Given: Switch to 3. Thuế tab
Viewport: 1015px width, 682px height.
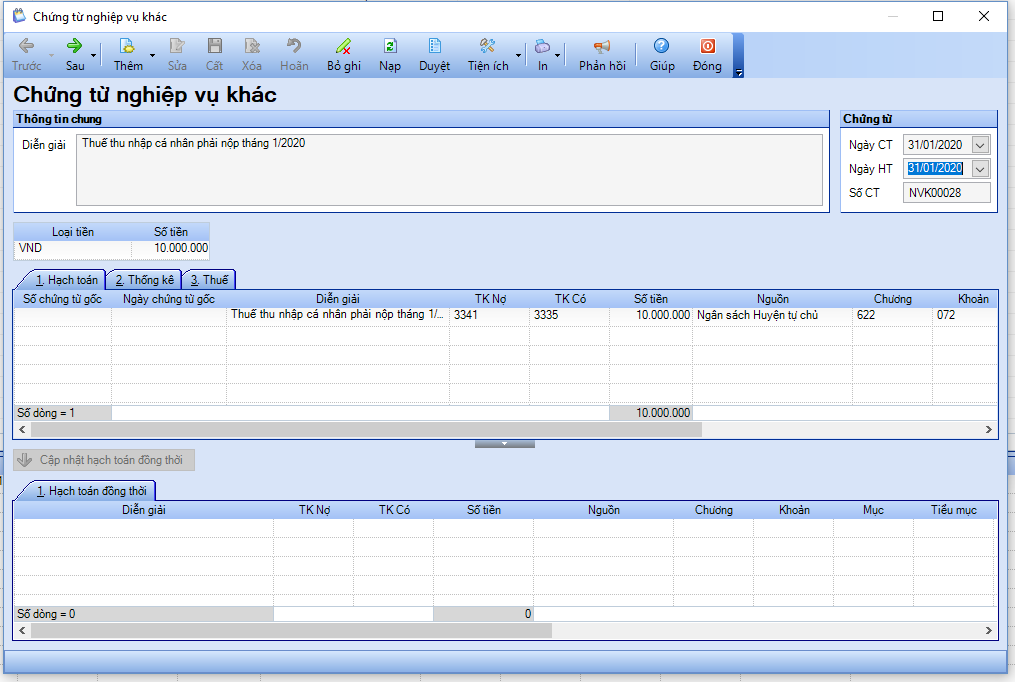Looking at the screenshot, I should (209, 280).
